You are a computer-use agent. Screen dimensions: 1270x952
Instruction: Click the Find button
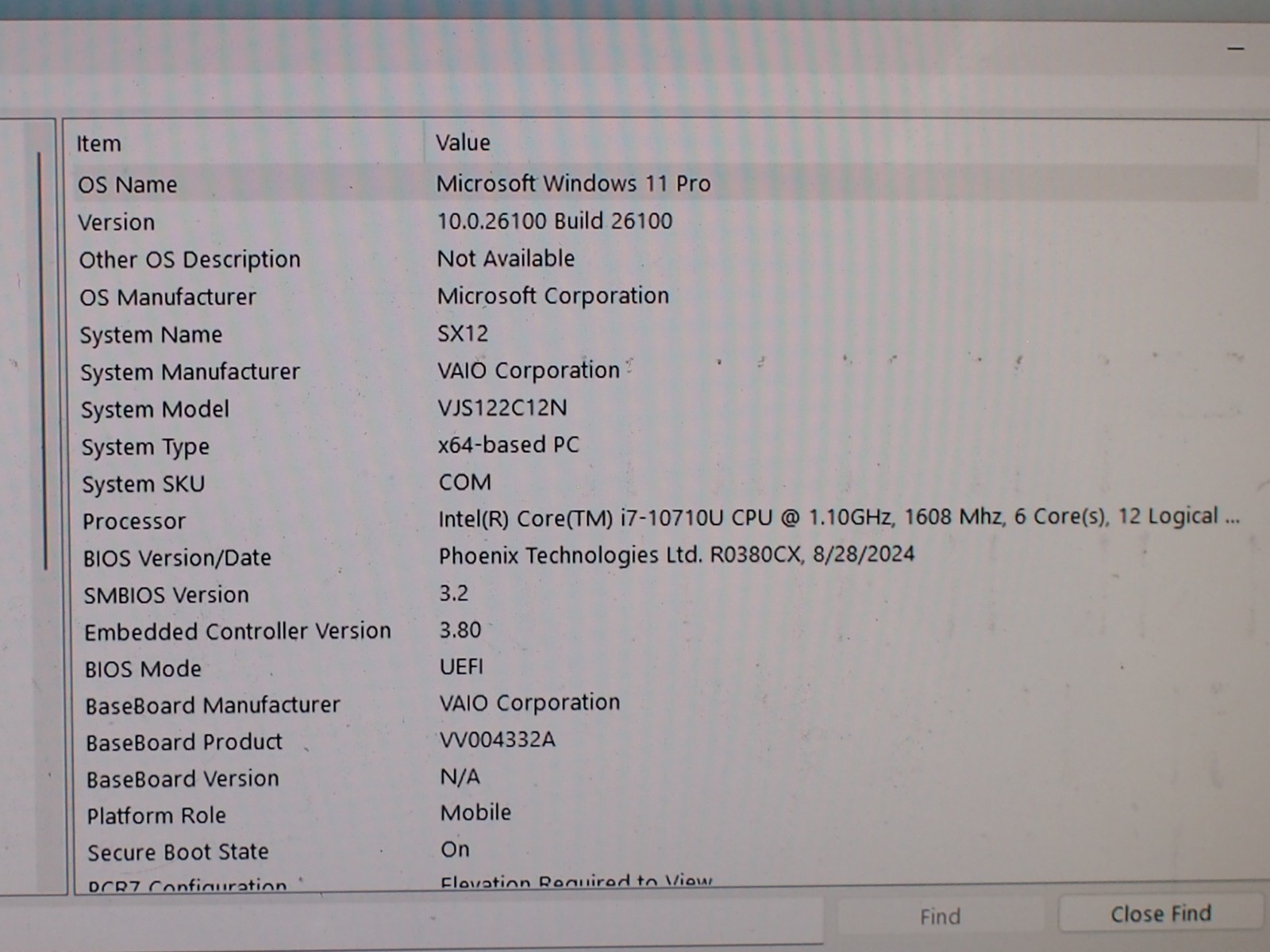(941, 916)
